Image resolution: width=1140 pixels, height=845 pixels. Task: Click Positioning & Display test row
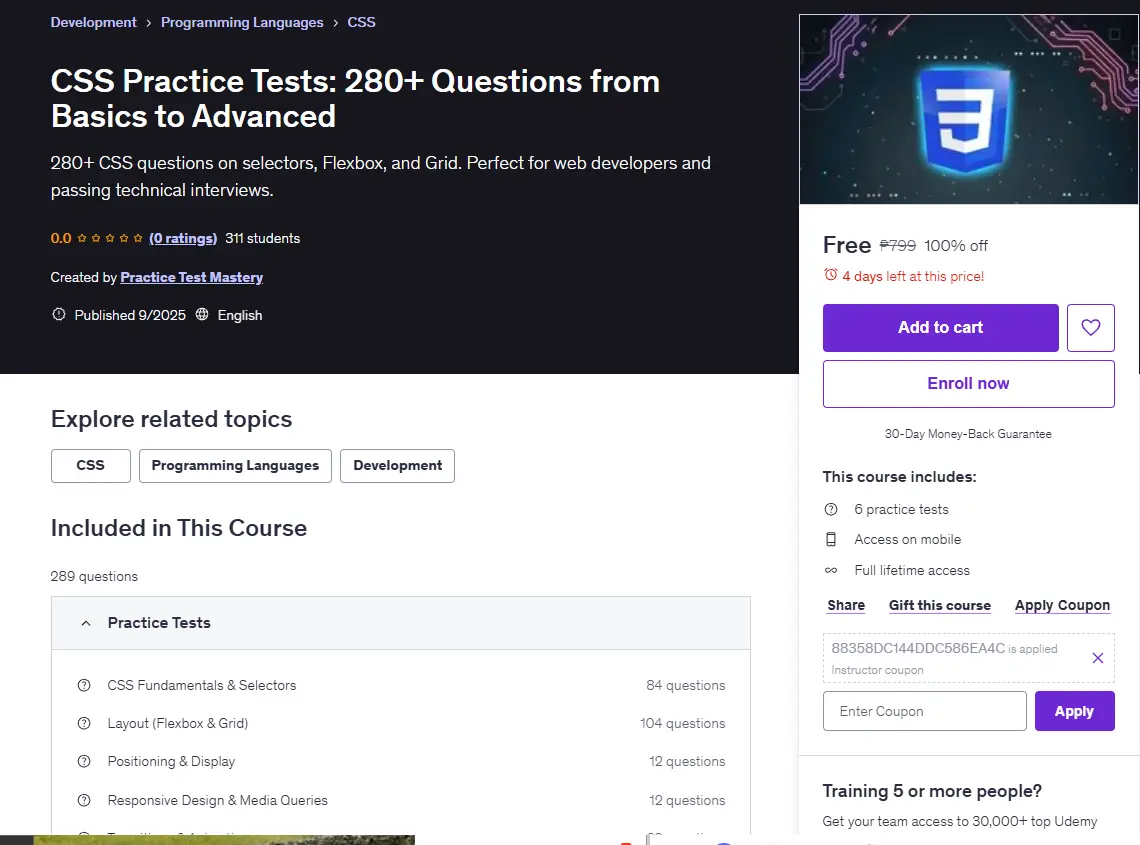click(x=401, y=761)
